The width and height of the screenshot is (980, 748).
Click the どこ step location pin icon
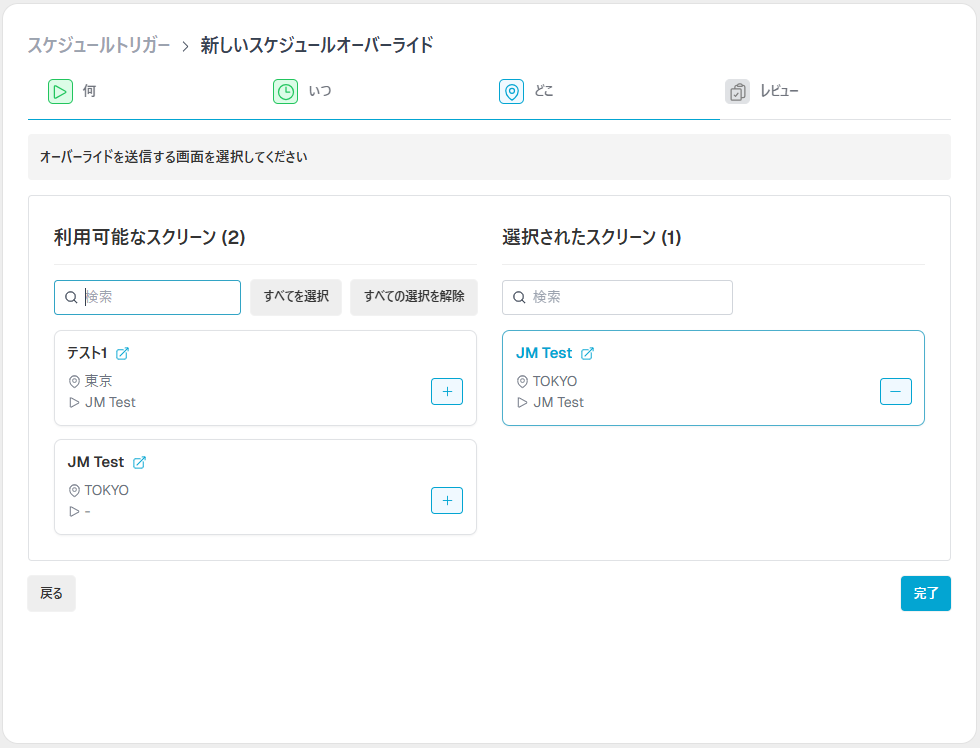pyautogui.click(x=511, y=92)
